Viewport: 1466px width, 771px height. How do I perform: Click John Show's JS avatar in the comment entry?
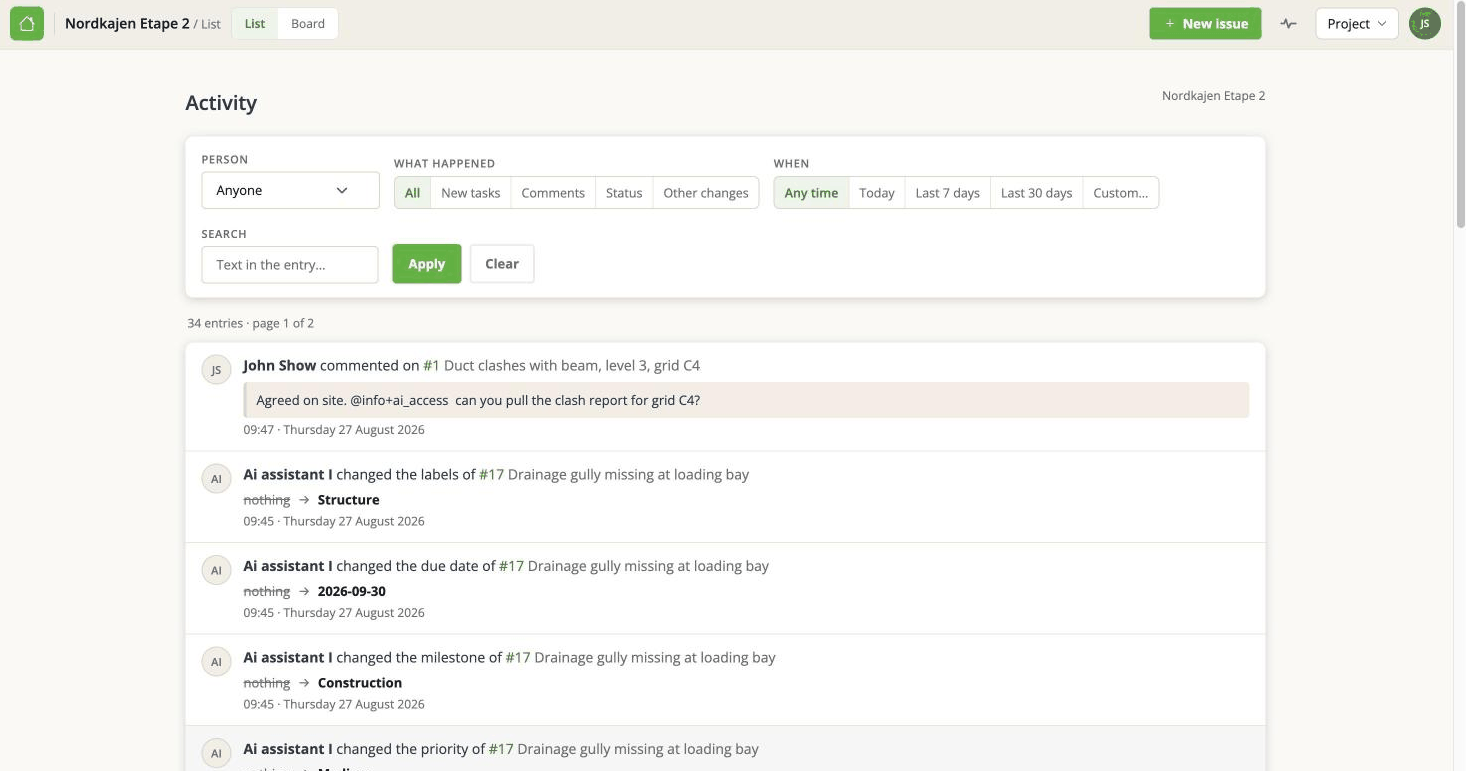pos(216,369)
